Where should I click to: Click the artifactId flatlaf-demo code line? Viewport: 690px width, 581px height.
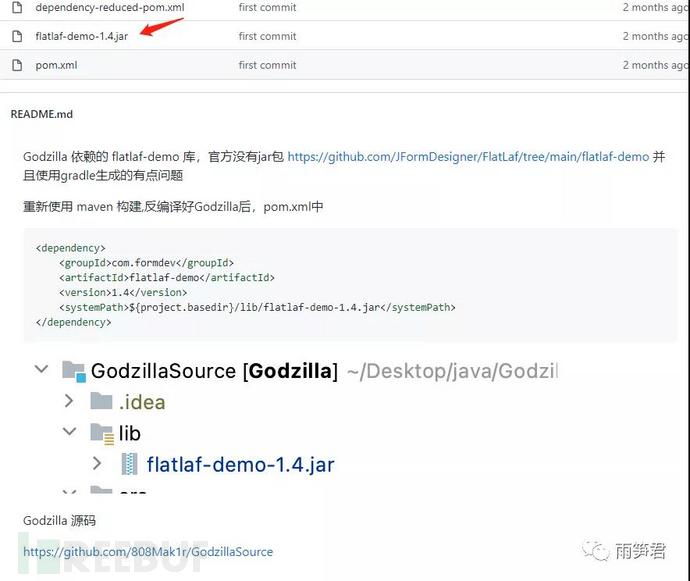click(167, 278)
